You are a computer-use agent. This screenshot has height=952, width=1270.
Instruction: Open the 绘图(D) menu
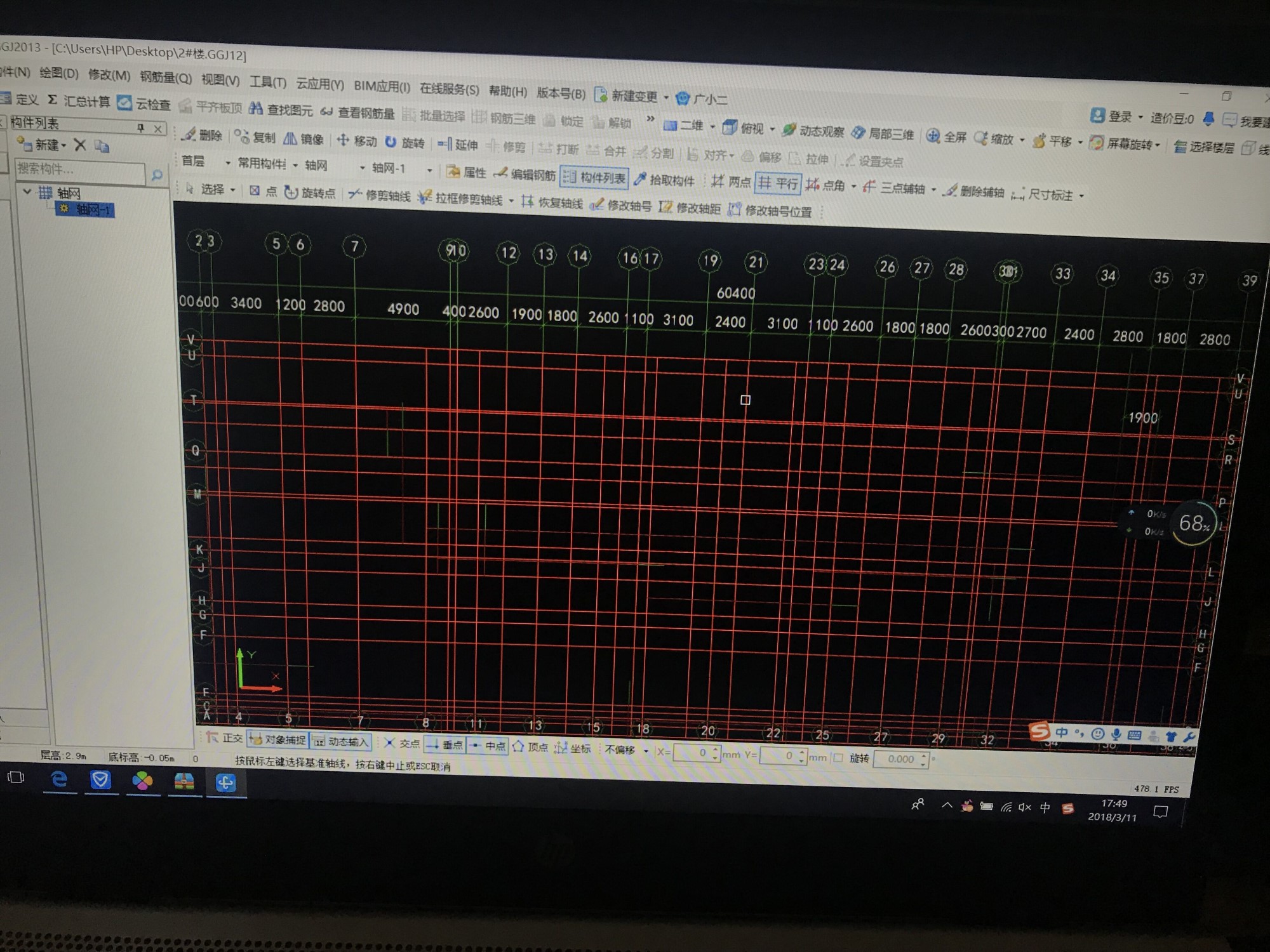click(x=59, y=74)
